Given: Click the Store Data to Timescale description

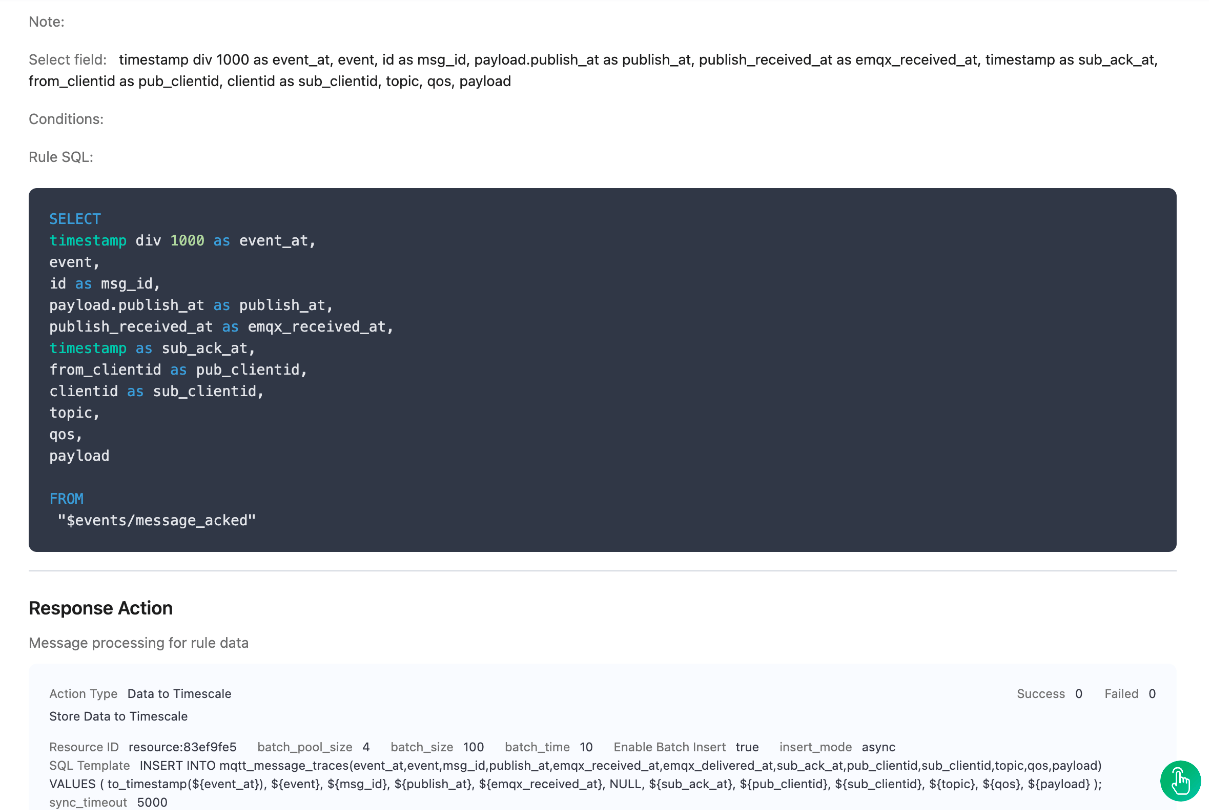Looking at the screenshot, I should click(x=118, y=716).
